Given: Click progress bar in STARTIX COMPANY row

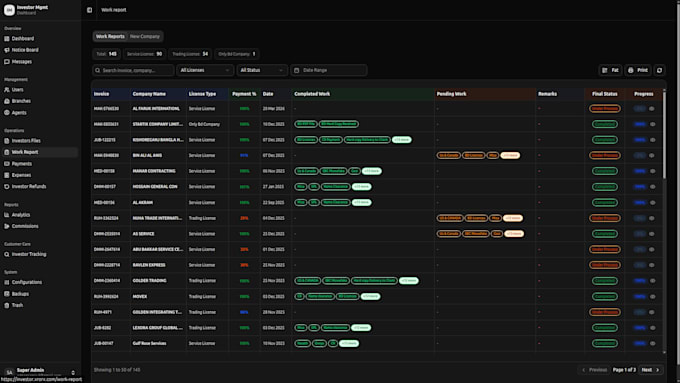Looking at the screenshot, I should 639,124.
